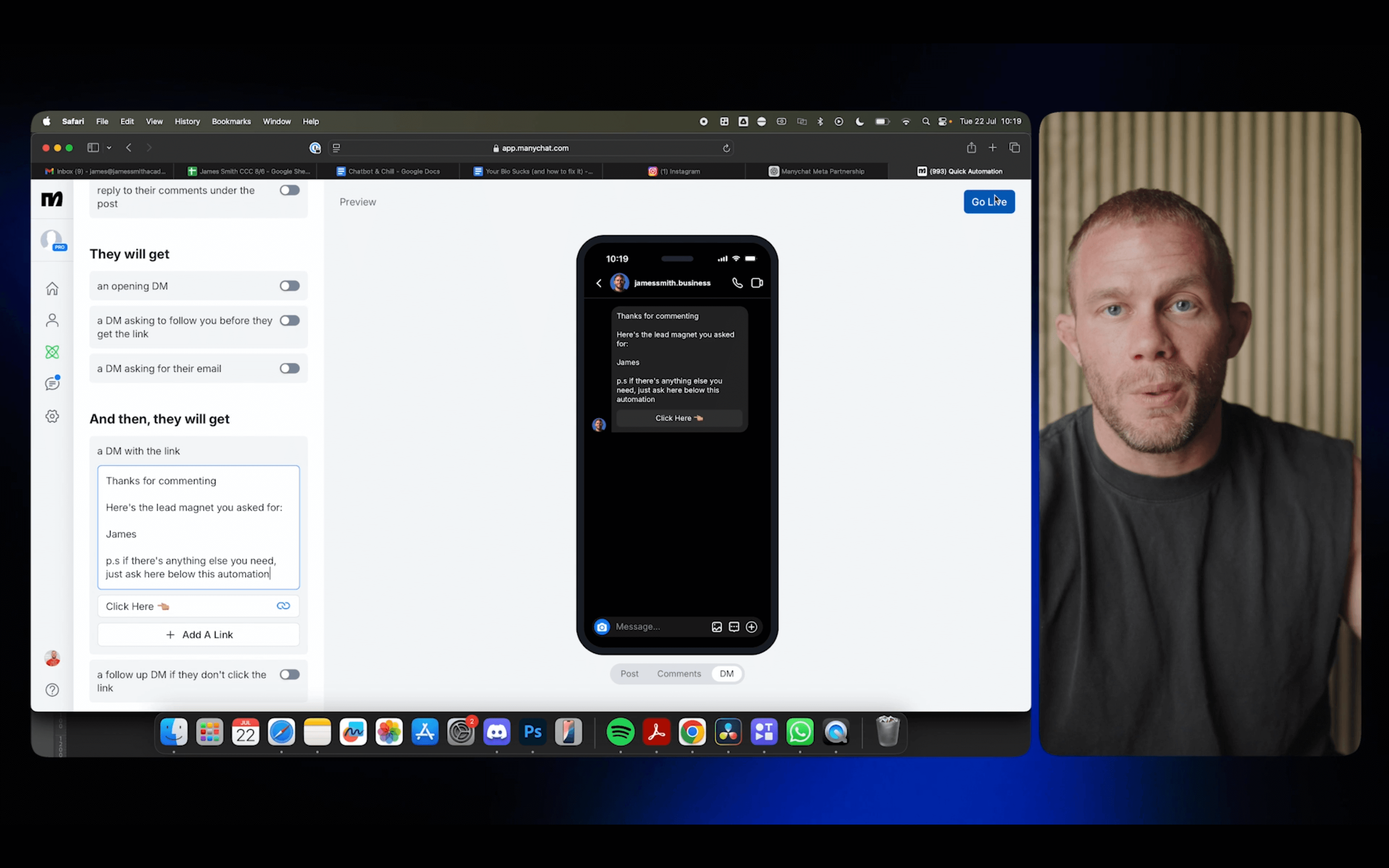Click Click Here button in phone preview
The image size is (1389, 868).
[x=679, y=418]
